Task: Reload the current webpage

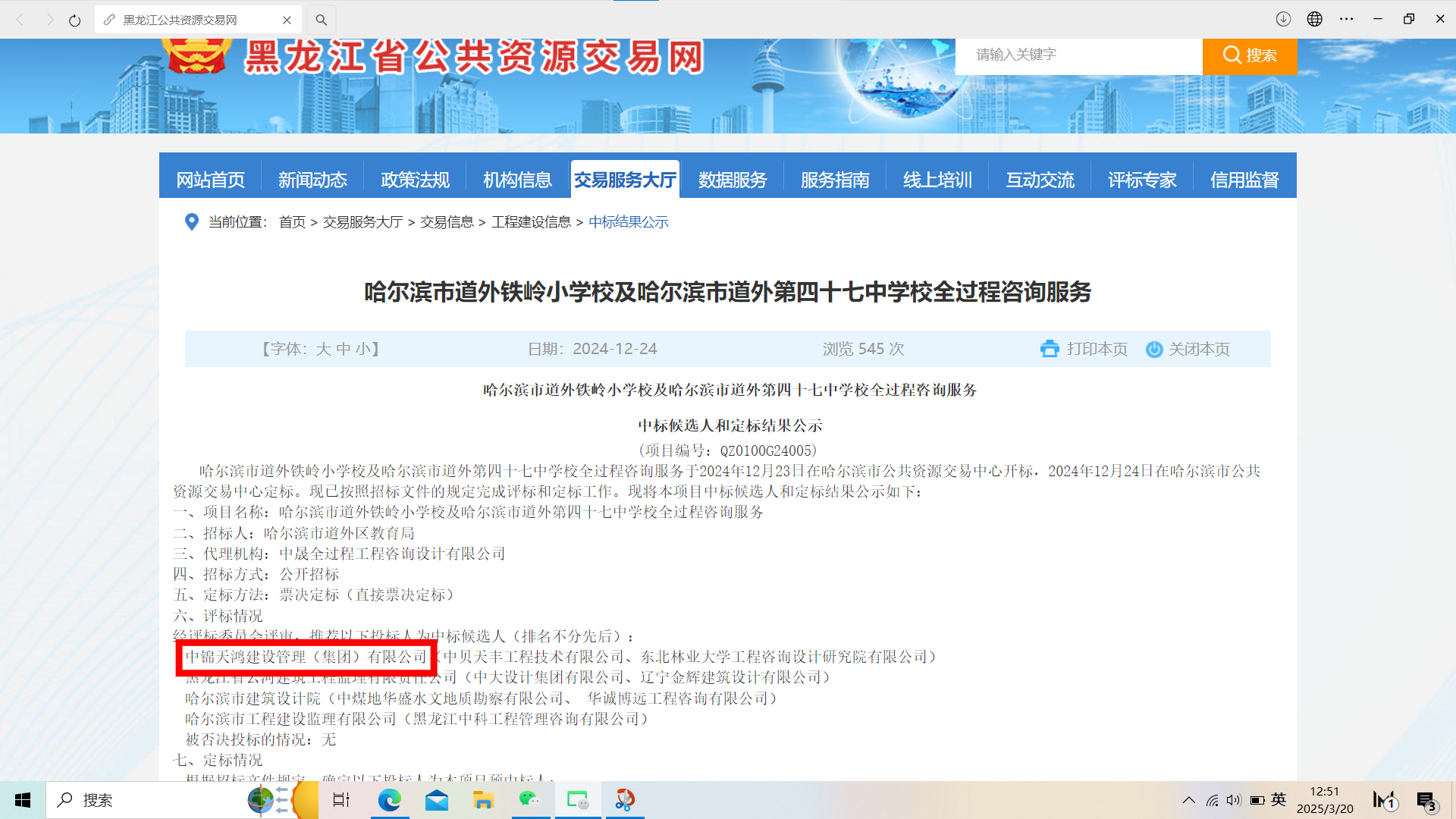Action: pyautogui.click(x=74, y=20)
